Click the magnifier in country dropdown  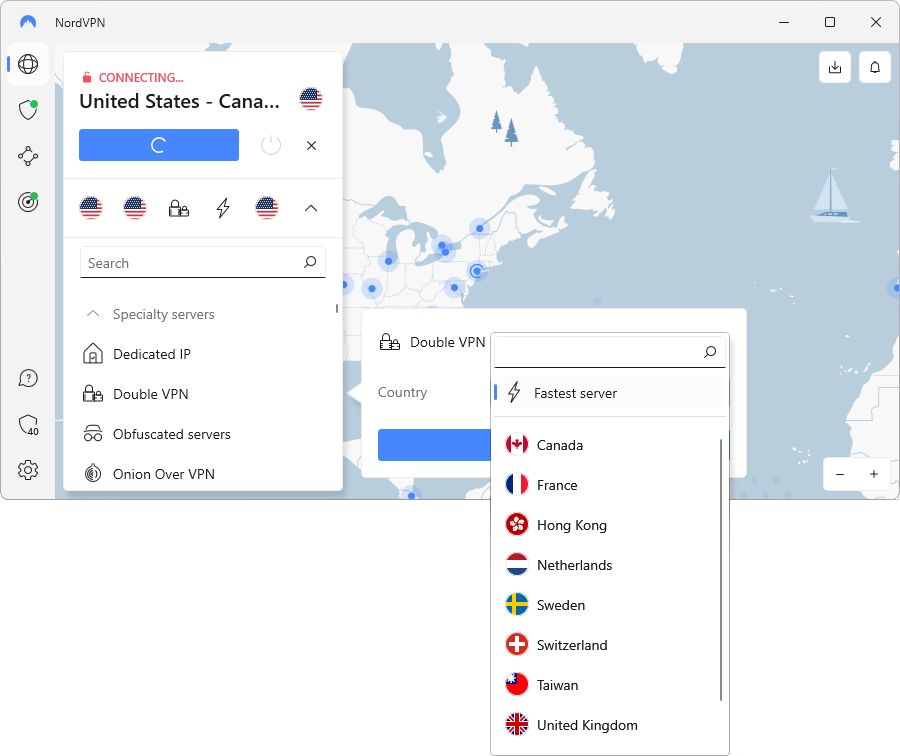point(710,351)
